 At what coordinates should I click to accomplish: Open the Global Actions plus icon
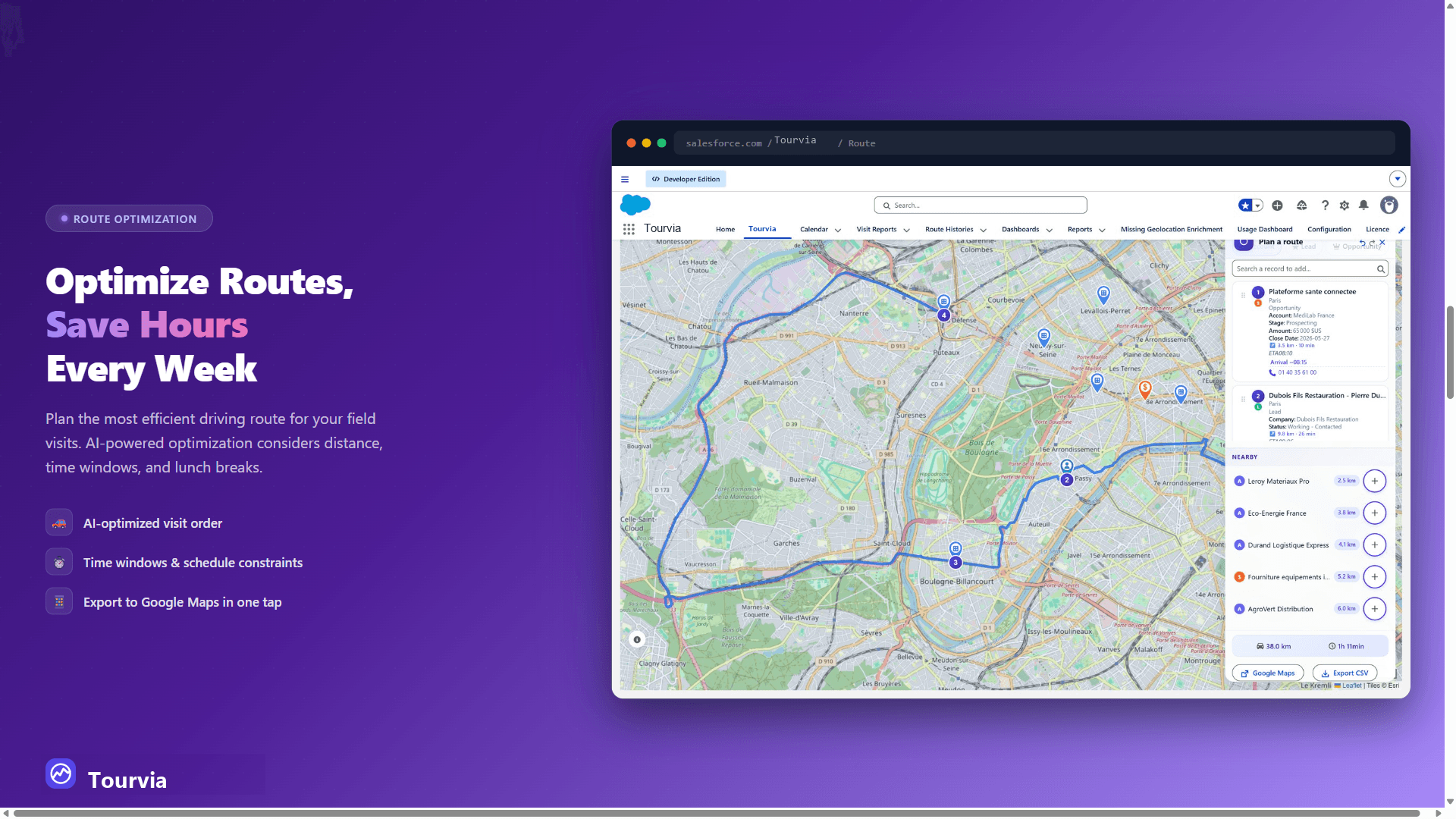click(1277, 206)
